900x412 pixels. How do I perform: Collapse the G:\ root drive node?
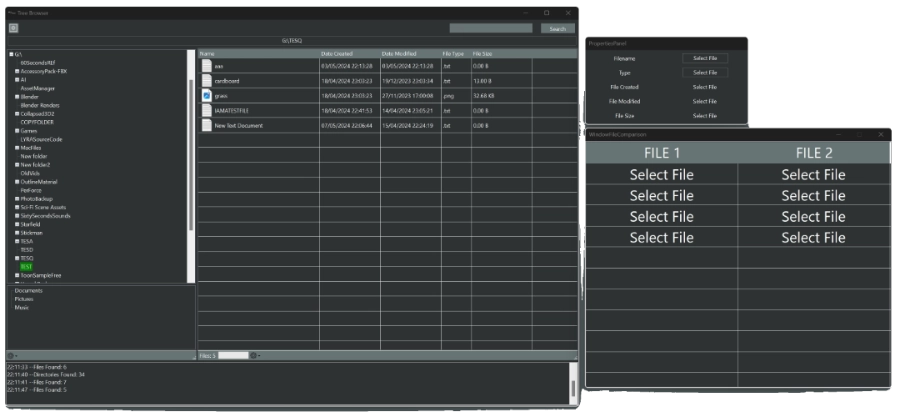(11, 54)
